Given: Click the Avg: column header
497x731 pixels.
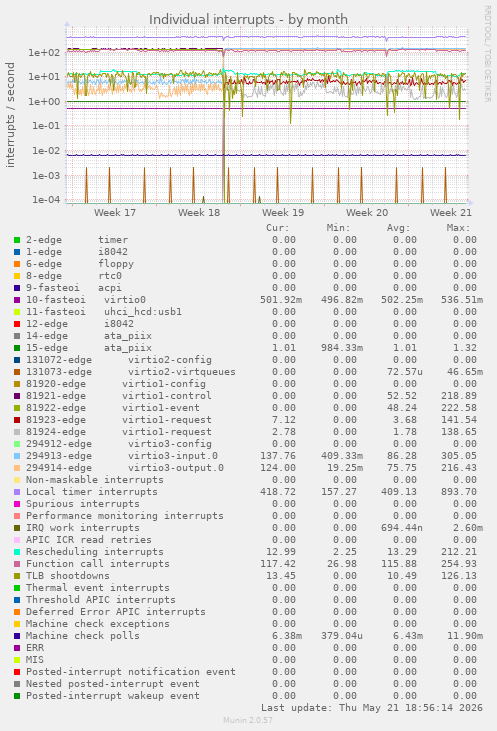Looking at the screenshot, I should pyautogui.click(x=398, y=228).
